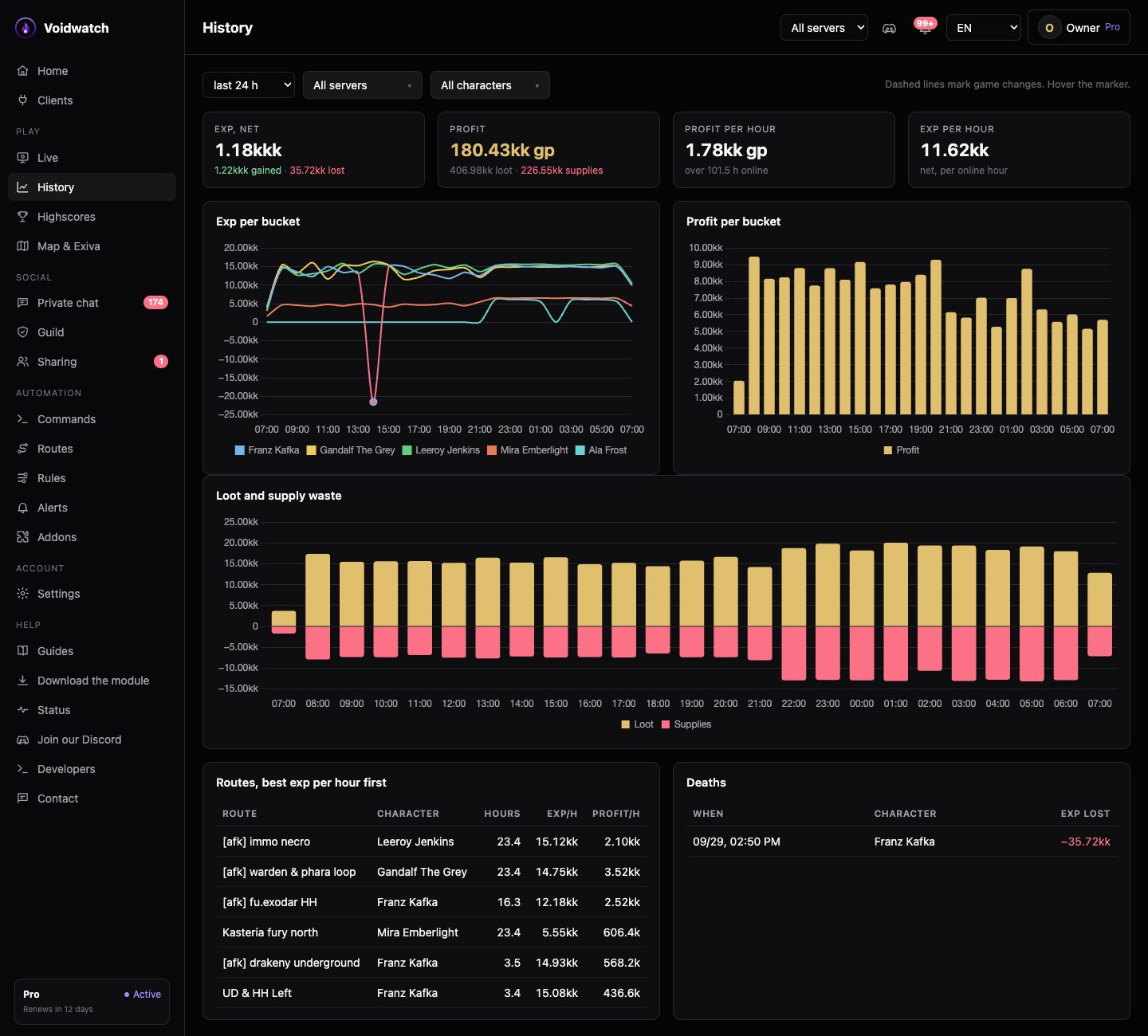Open the All servers filter beside time range
This screenshot has width=1148, height=1036.
coord(363,85)
